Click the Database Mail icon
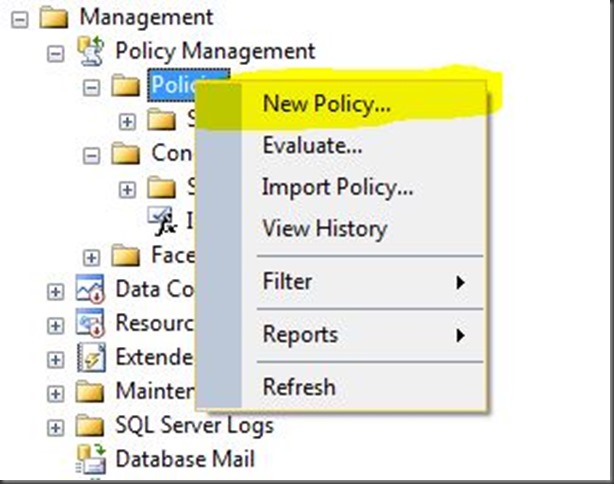 point(92,460)
